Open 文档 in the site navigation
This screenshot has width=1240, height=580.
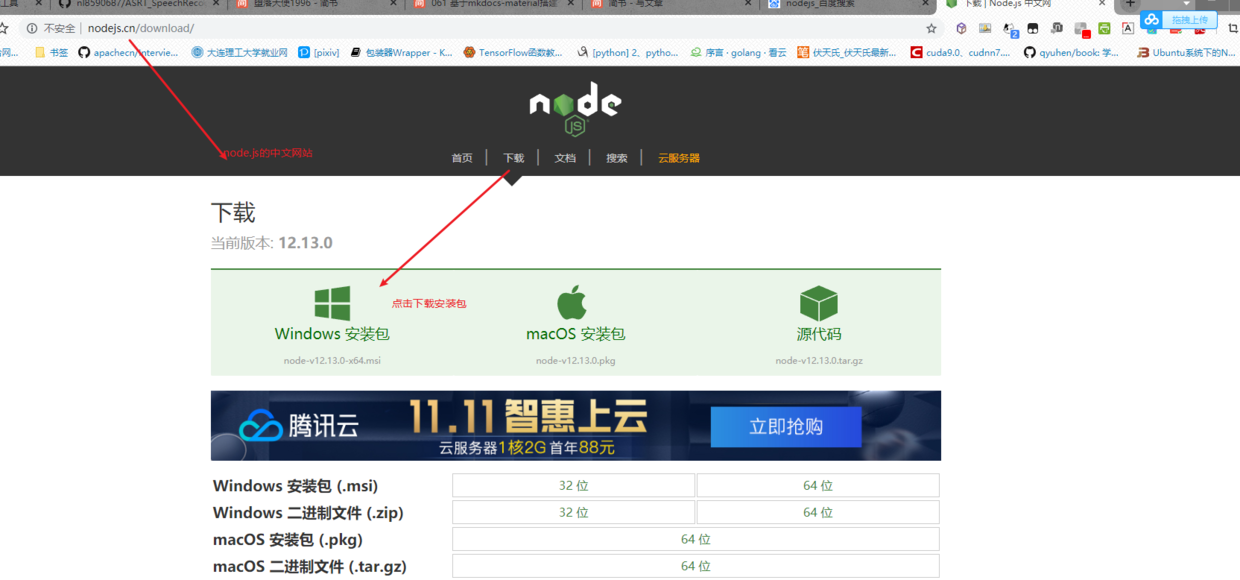point(565,158)
